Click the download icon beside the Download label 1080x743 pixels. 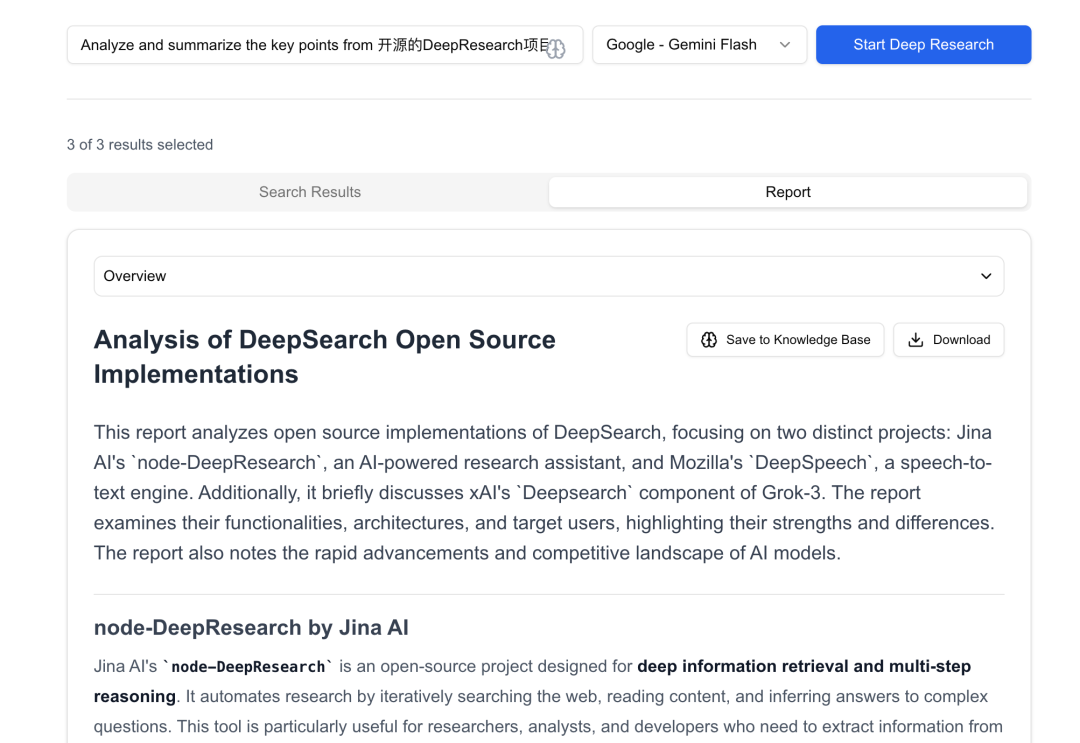coord(915,340)
